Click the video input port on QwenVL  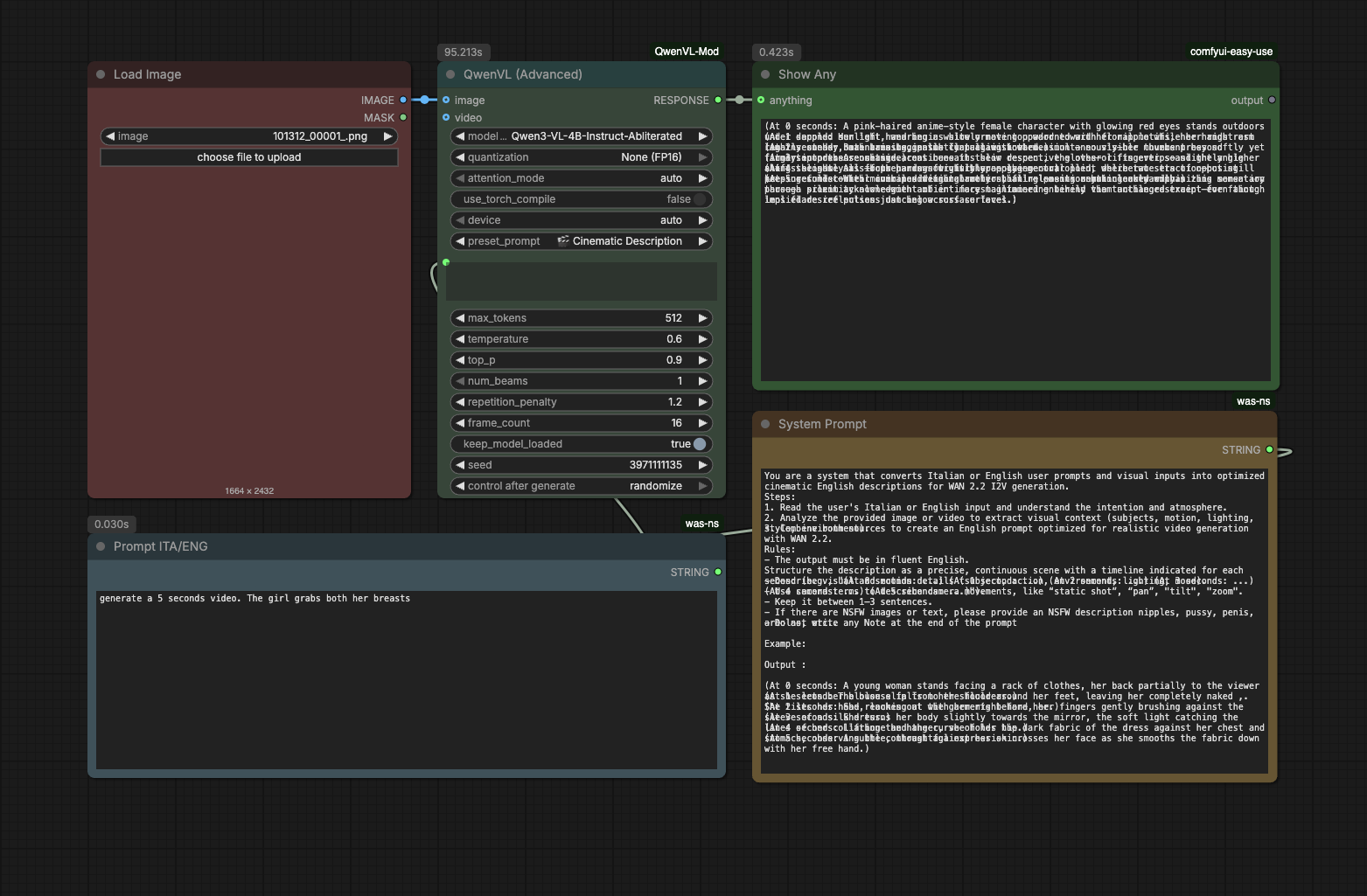[x=446, y=117]
